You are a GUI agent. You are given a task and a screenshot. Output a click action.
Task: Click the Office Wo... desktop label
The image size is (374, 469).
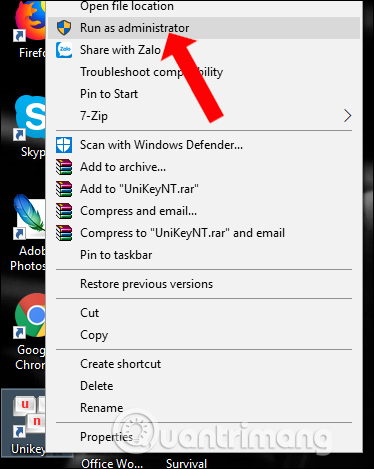pos(112,463)
